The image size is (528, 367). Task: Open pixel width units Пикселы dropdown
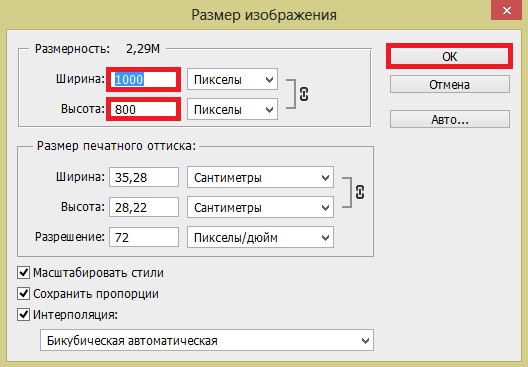click(232, 79)
